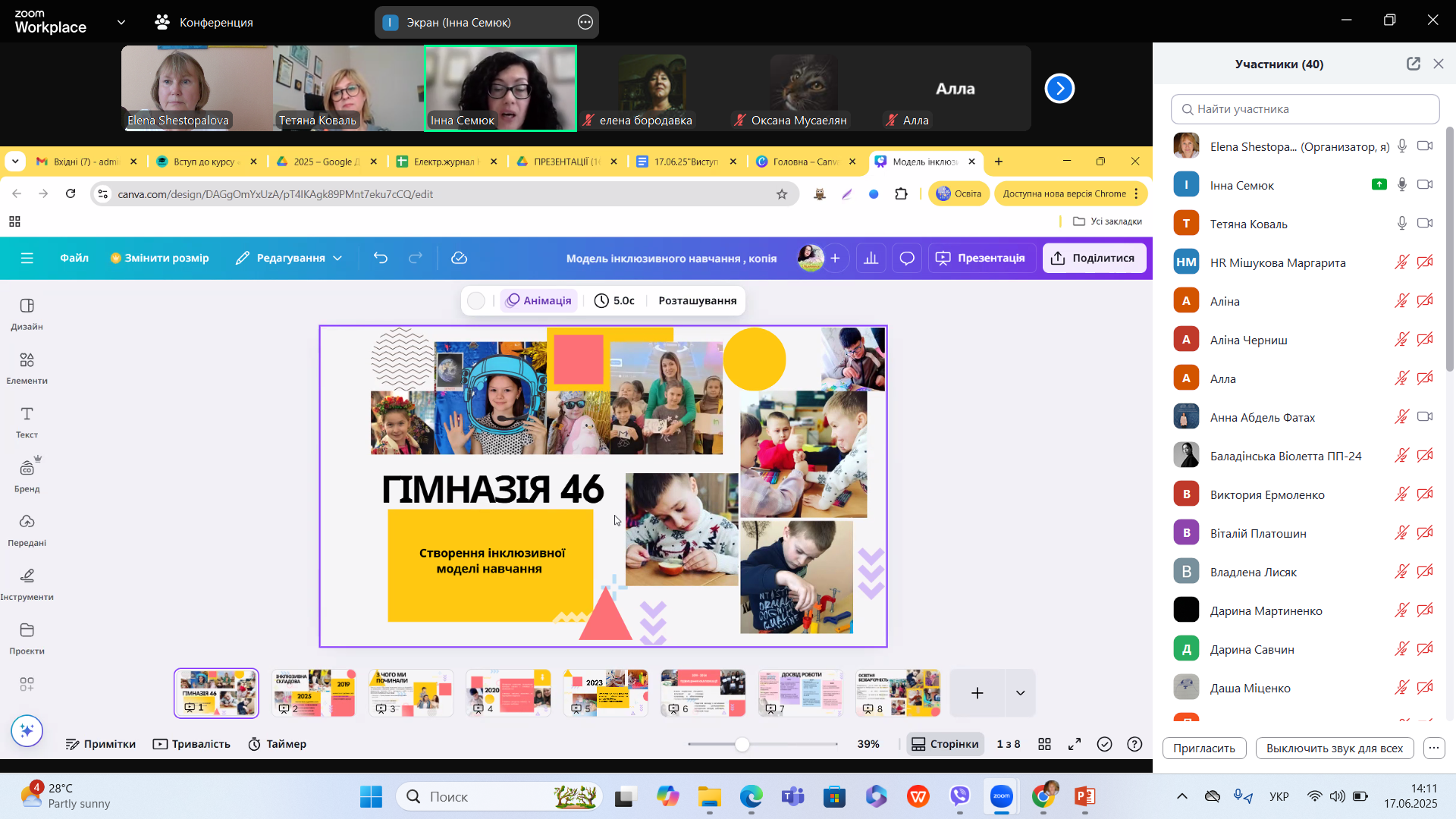Viewport: 1456px width, 819px height.
Task: Toggle microphone for Тетяна Коваль
Action: pos(1402,223)
